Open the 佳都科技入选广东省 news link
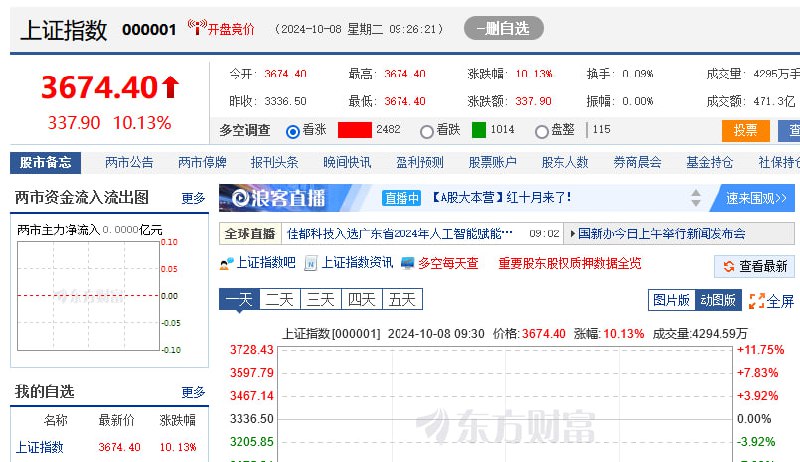Image resolution: width=800 pixels, height=462 pixels. (x=399, y=234)
